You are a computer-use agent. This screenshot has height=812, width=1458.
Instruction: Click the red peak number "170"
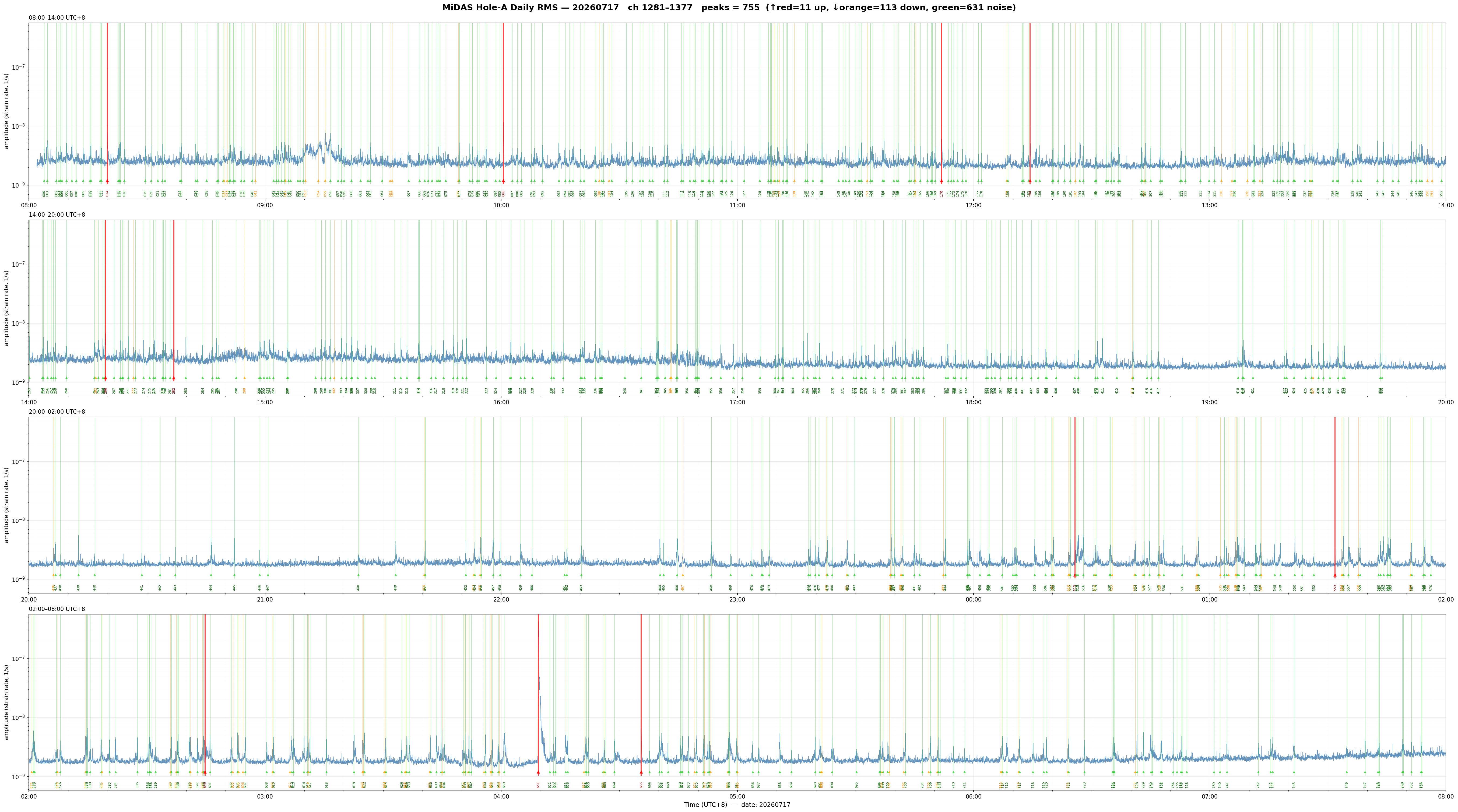[942, 194]
